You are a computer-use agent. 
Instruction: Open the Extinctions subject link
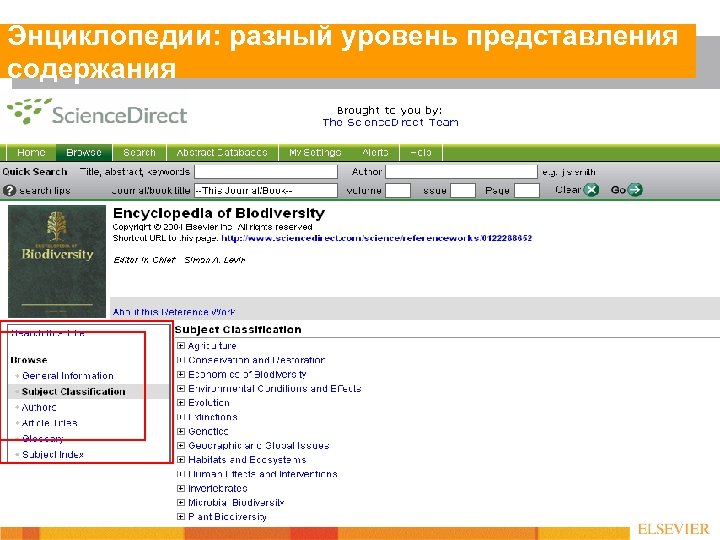click(213, 417)
